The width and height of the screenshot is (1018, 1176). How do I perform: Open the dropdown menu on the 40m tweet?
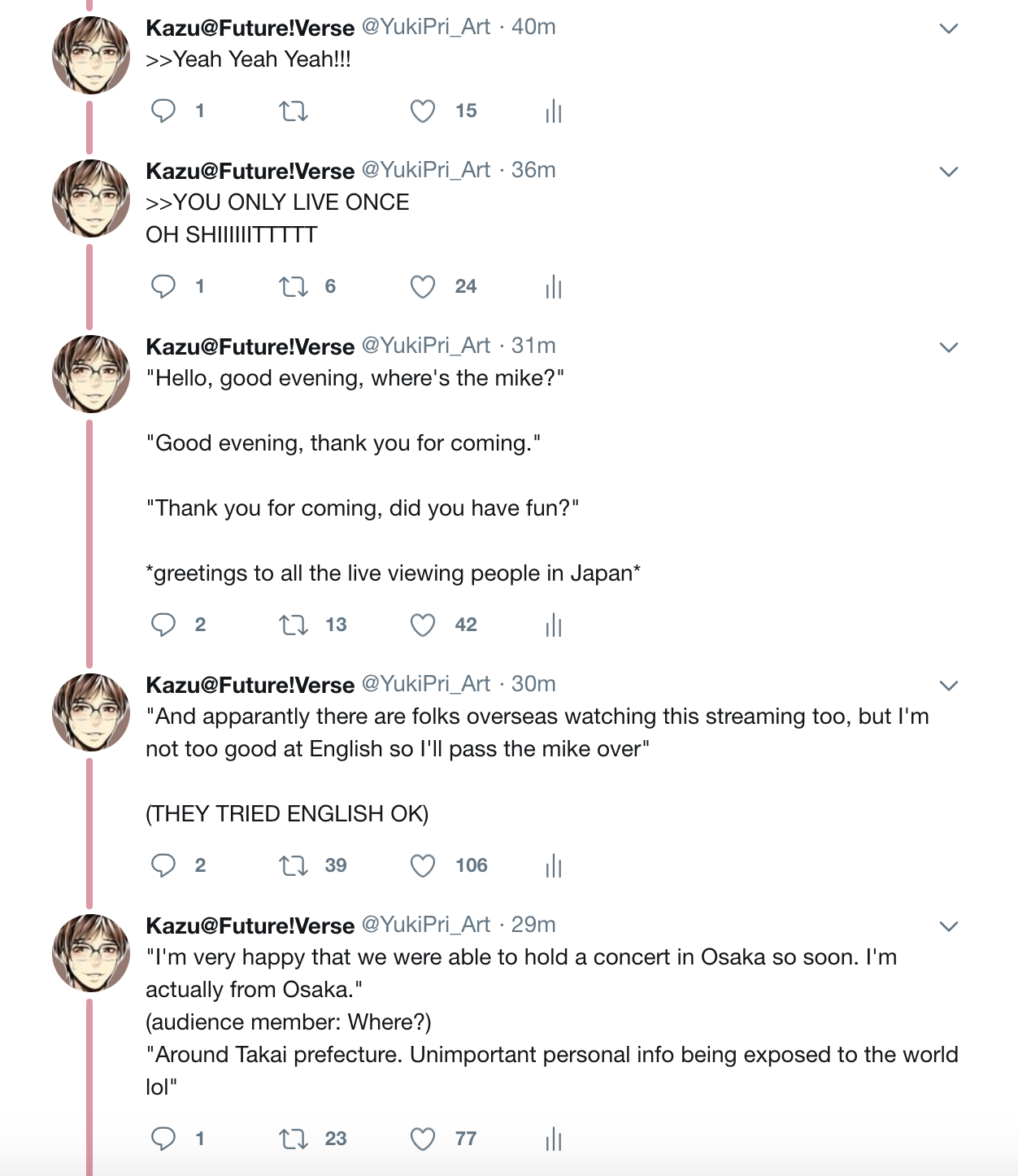pos(949,28)
